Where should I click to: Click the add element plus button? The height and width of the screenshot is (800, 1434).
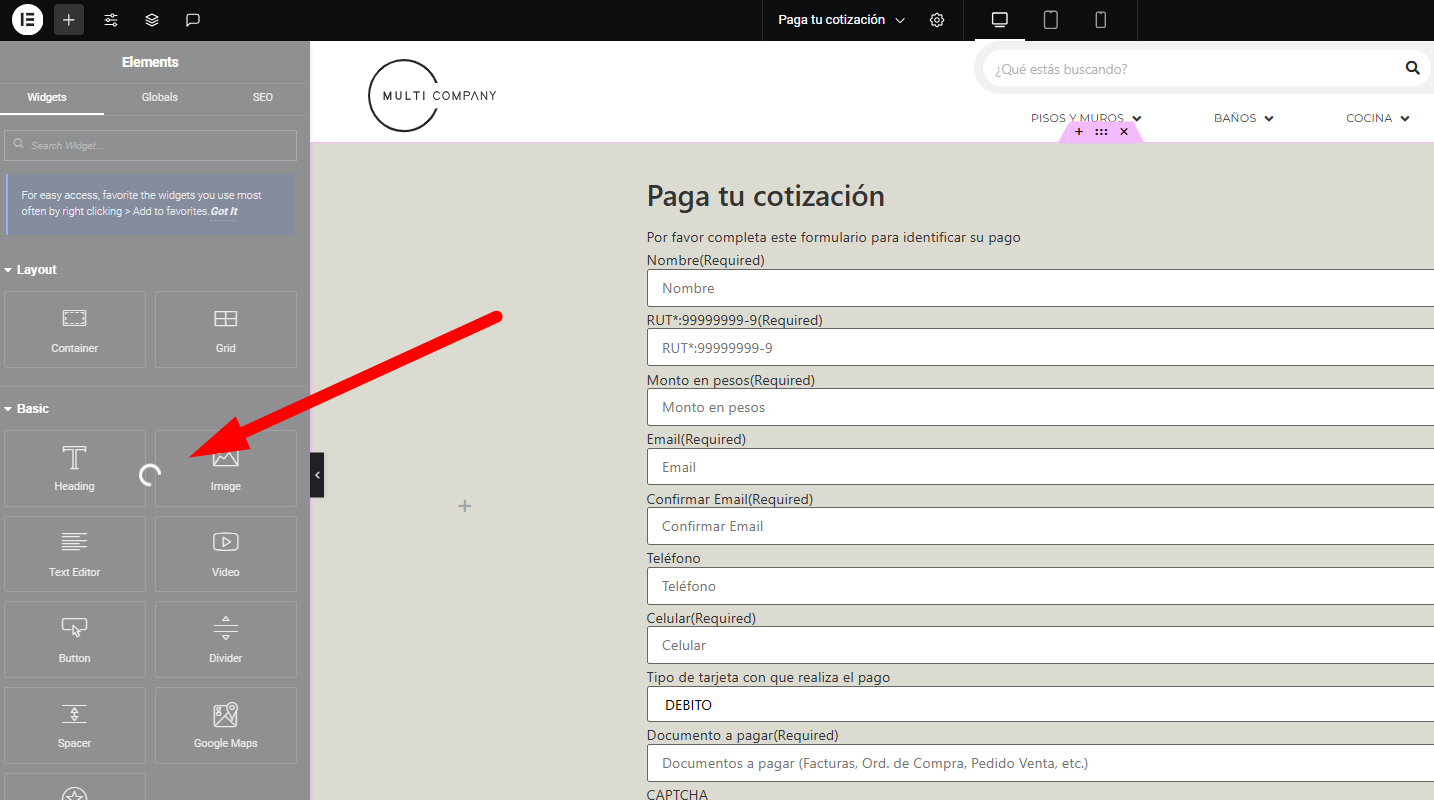(x=69, y=20)
